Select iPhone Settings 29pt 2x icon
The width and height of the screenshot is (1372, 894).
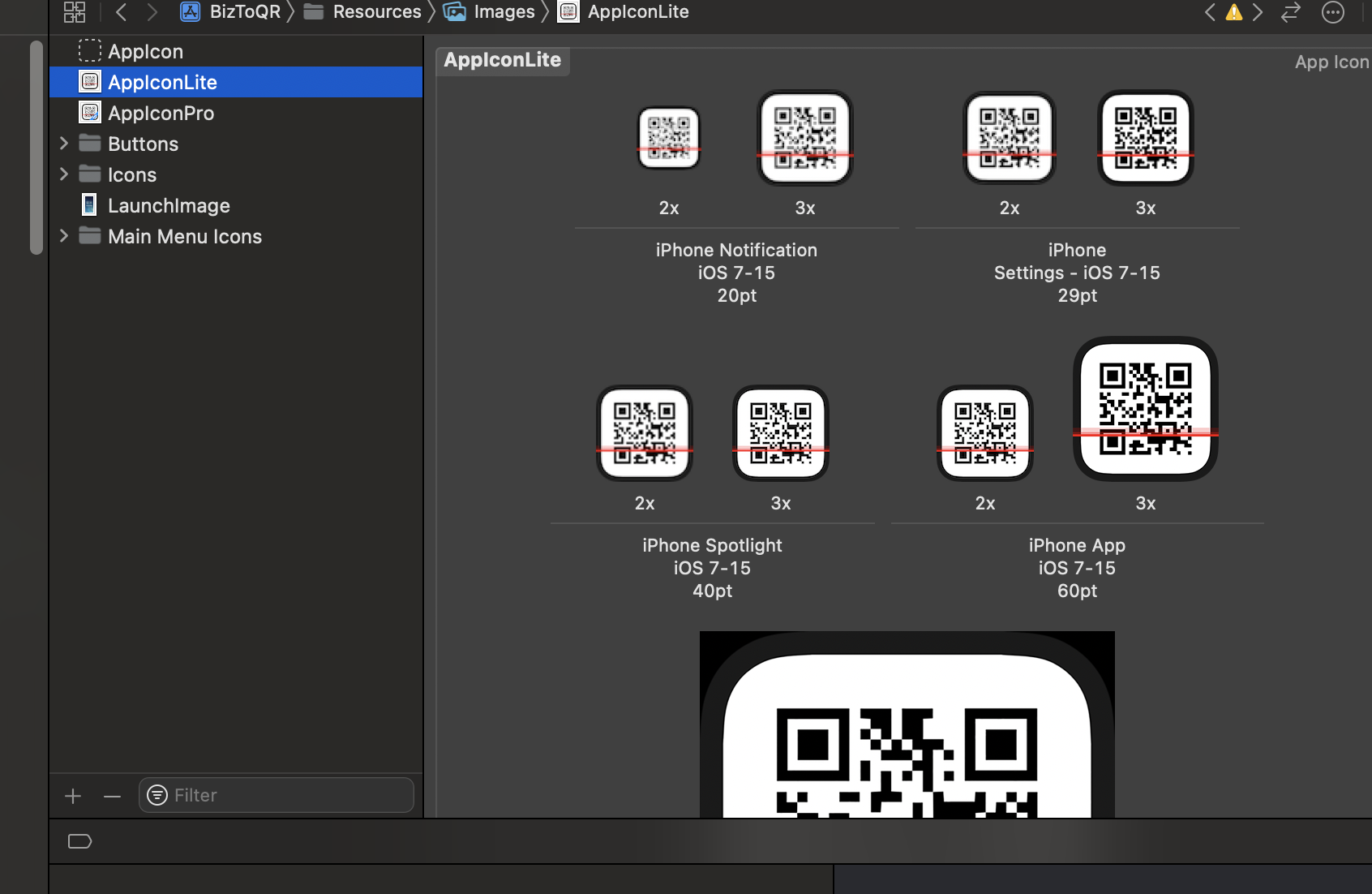pos(1010,138)
